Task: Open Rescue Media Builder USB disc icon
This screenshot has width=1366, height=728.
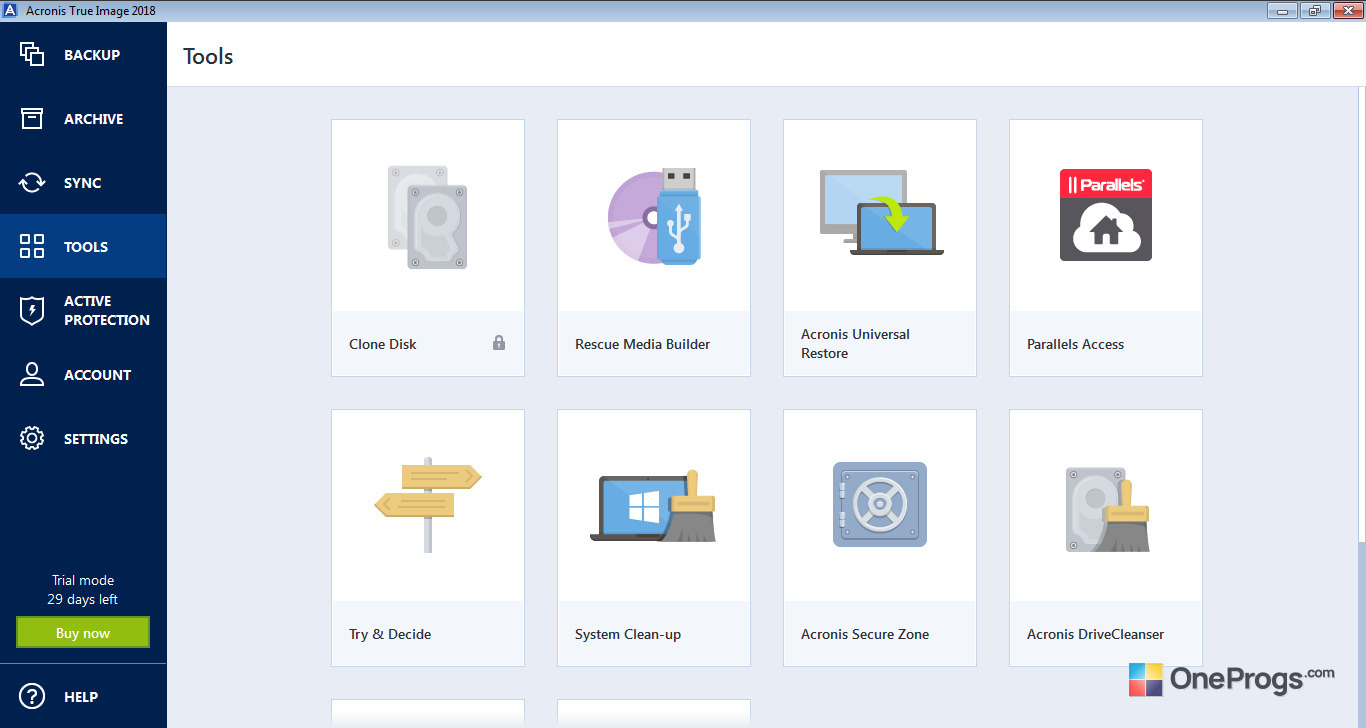Action: 654,217
